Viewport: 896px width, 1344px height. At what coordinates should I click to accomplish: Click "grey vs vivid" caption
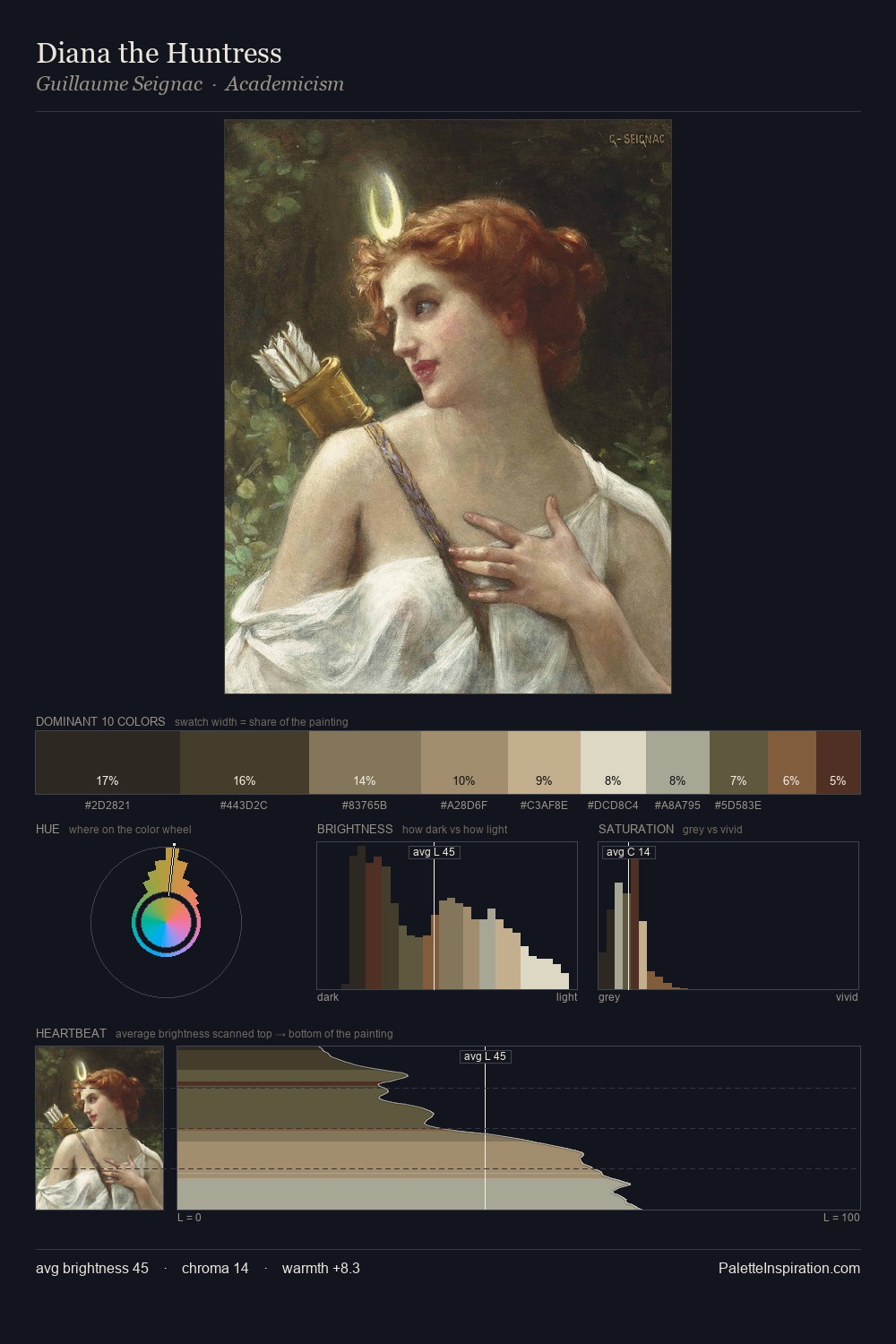point(712,830)
